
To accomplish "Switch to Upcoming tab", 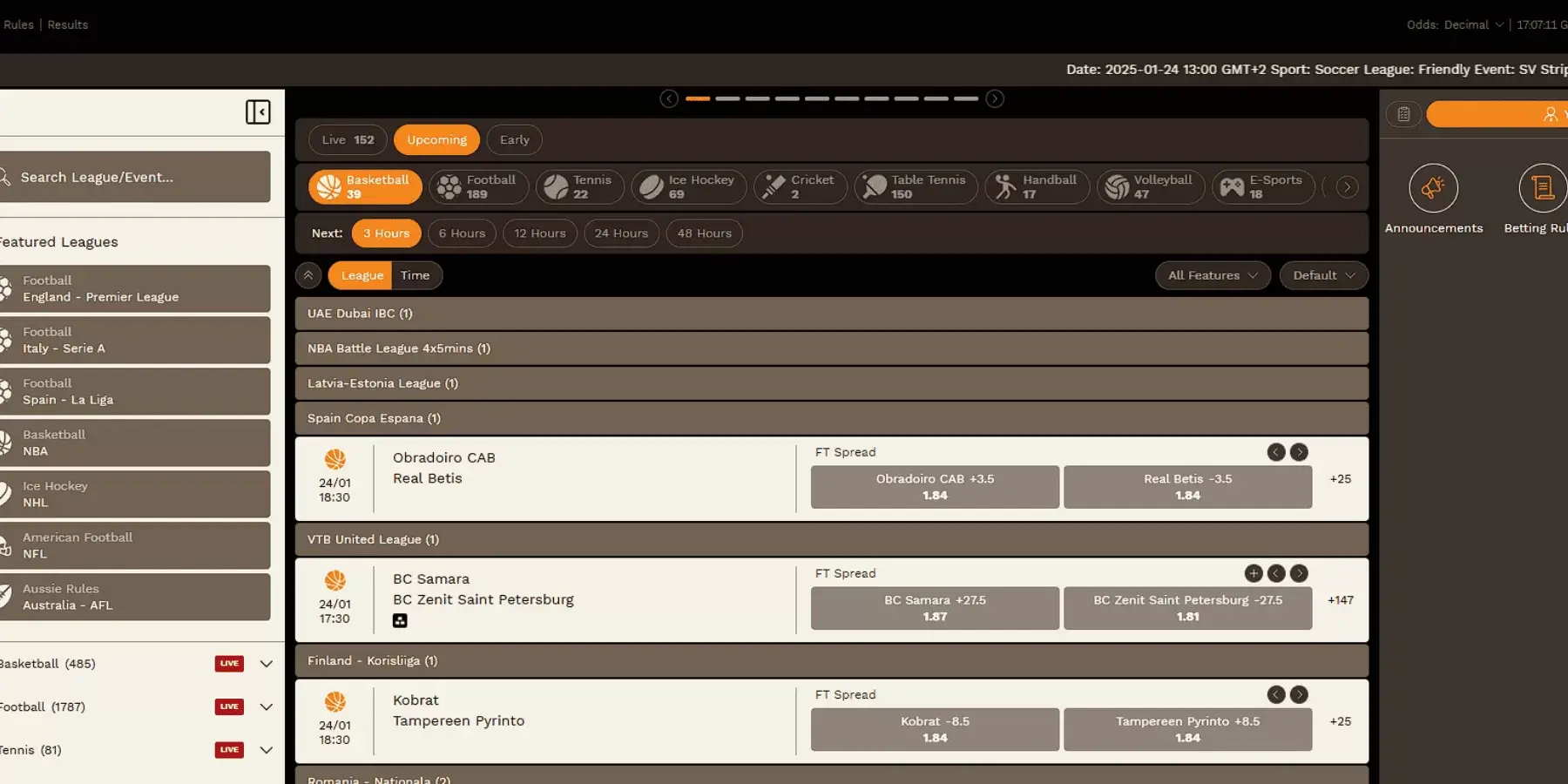I will (x=436, y=139).
